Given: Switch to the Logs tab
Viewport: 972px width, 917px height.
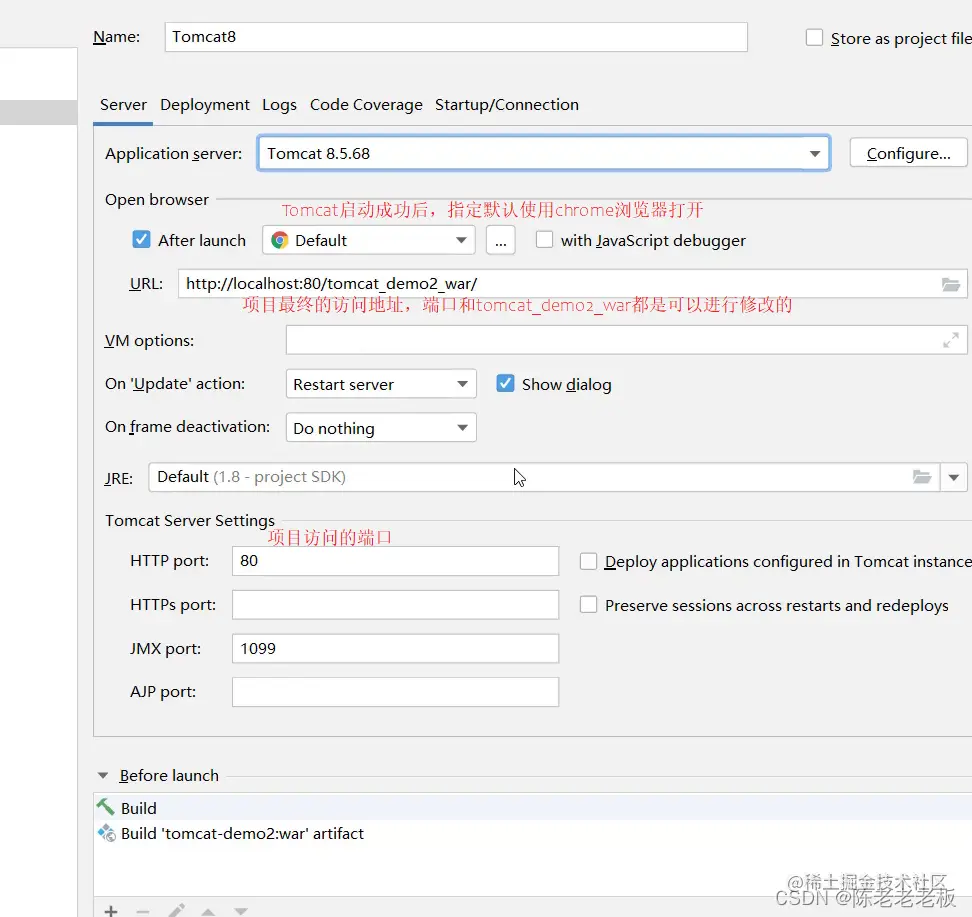Looking at the screenshot, I should [x=280, y=105].
